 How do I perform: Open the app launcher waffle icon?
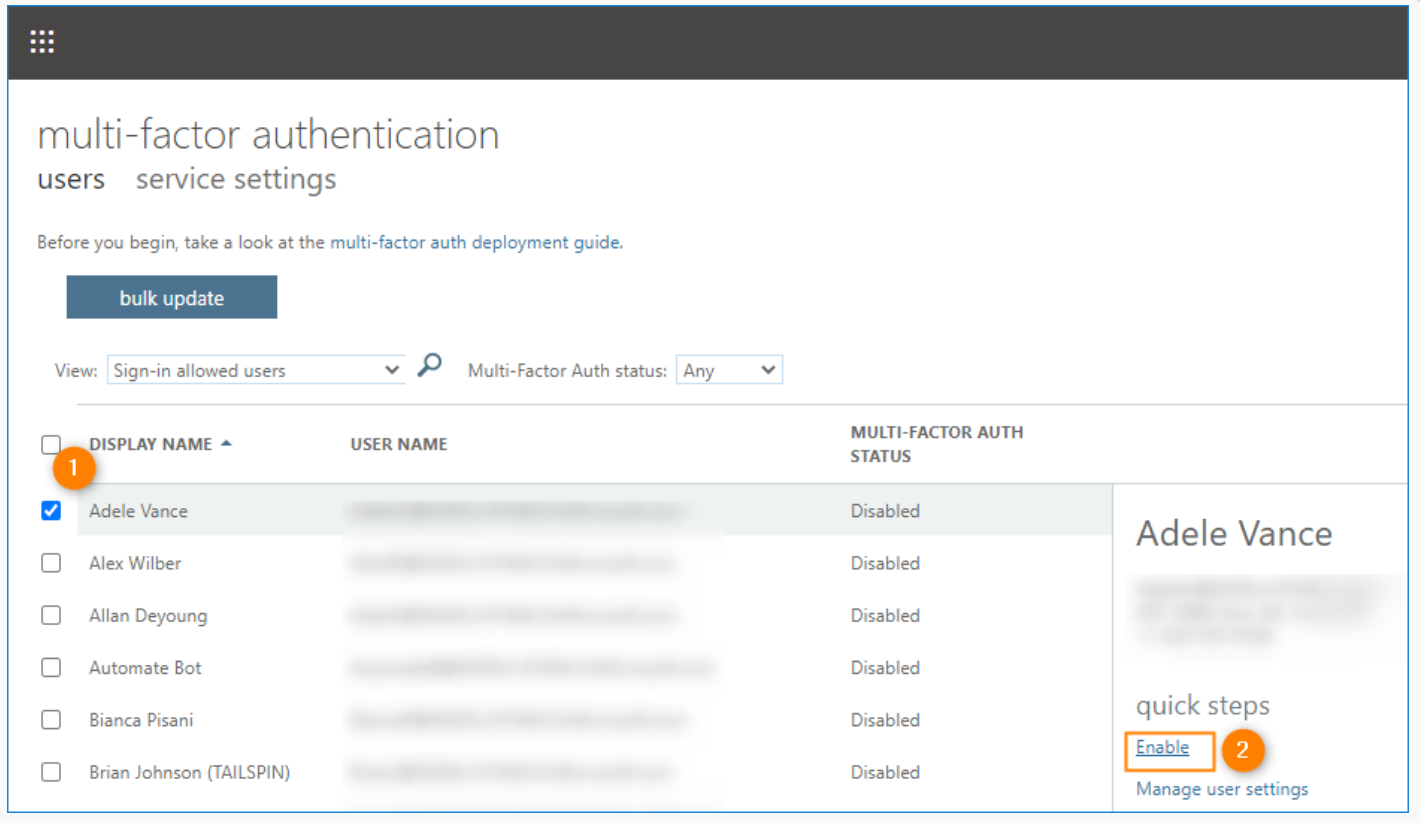[42, 42]
